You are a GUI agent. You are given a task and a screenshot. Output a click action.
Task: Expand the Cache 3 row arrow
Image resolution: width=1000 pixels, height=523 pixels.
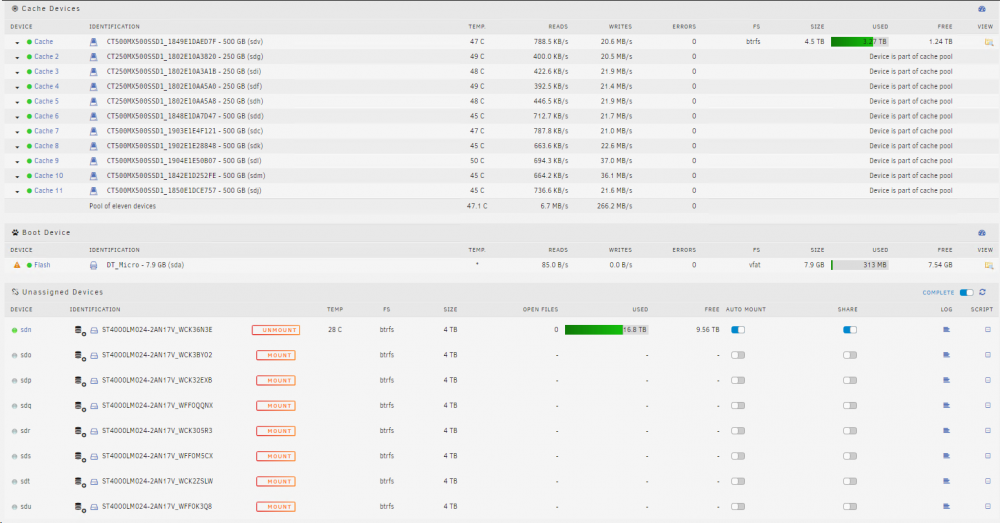(x=17, y=72)
